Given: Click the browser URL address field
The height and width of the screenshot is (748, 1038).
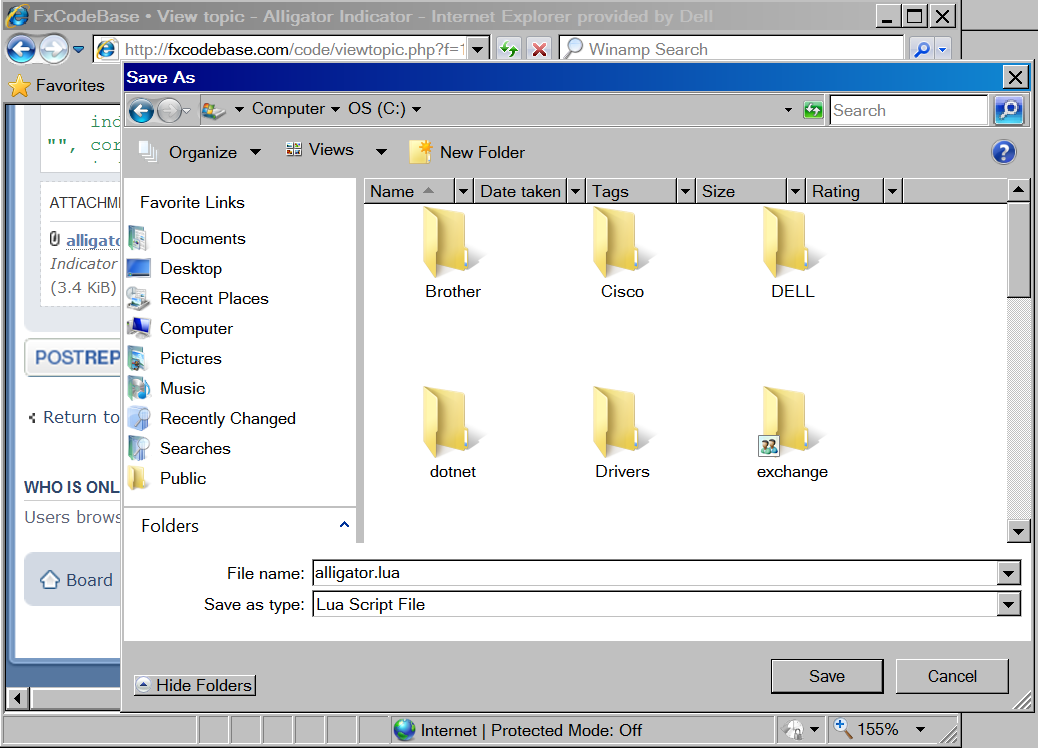Looking at the screenshot, I should [294, 50].
